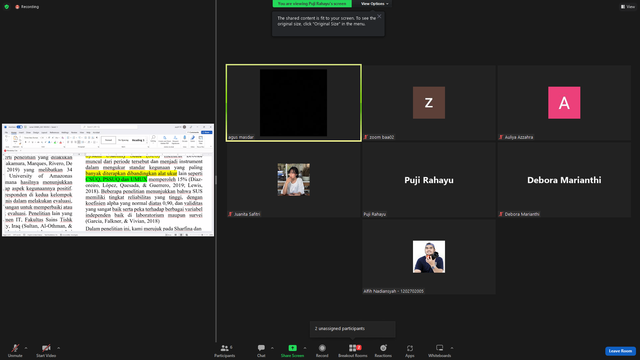The height and width of the screenshot is (360, 640).
Task: Switch to References tab in Word ribbon
Action: (54, 132)
